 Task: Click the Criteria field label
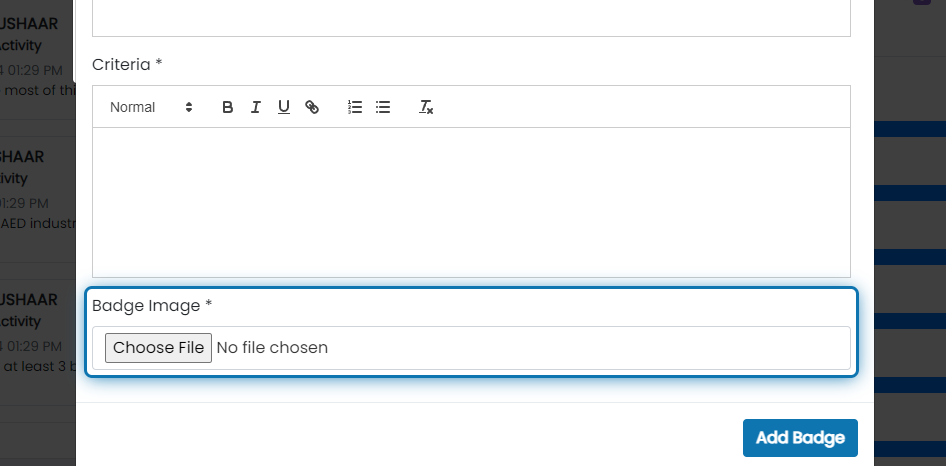click(127, 65)
